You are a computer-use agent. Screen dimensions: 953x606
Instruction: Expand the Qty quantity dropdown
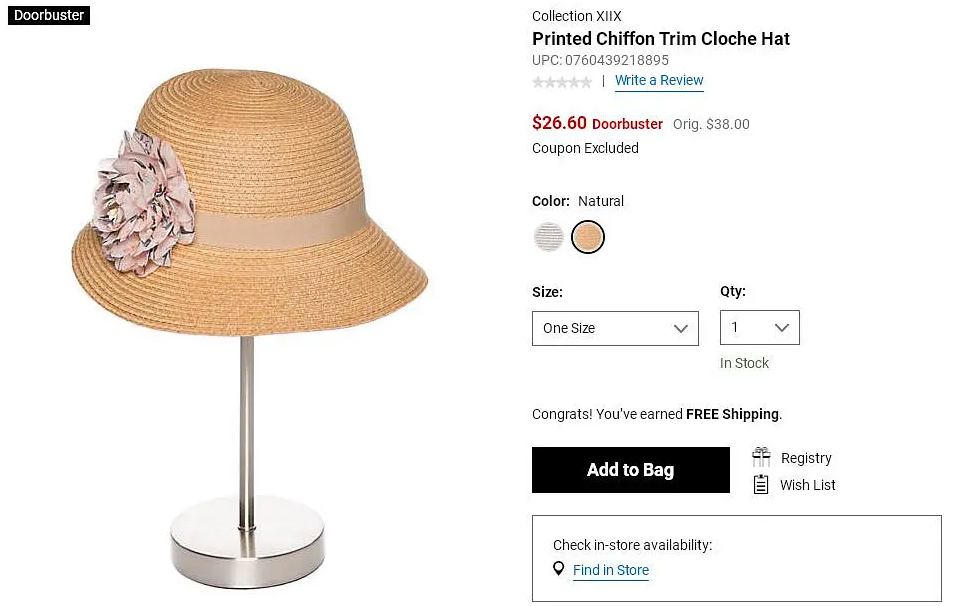(759, 328)
